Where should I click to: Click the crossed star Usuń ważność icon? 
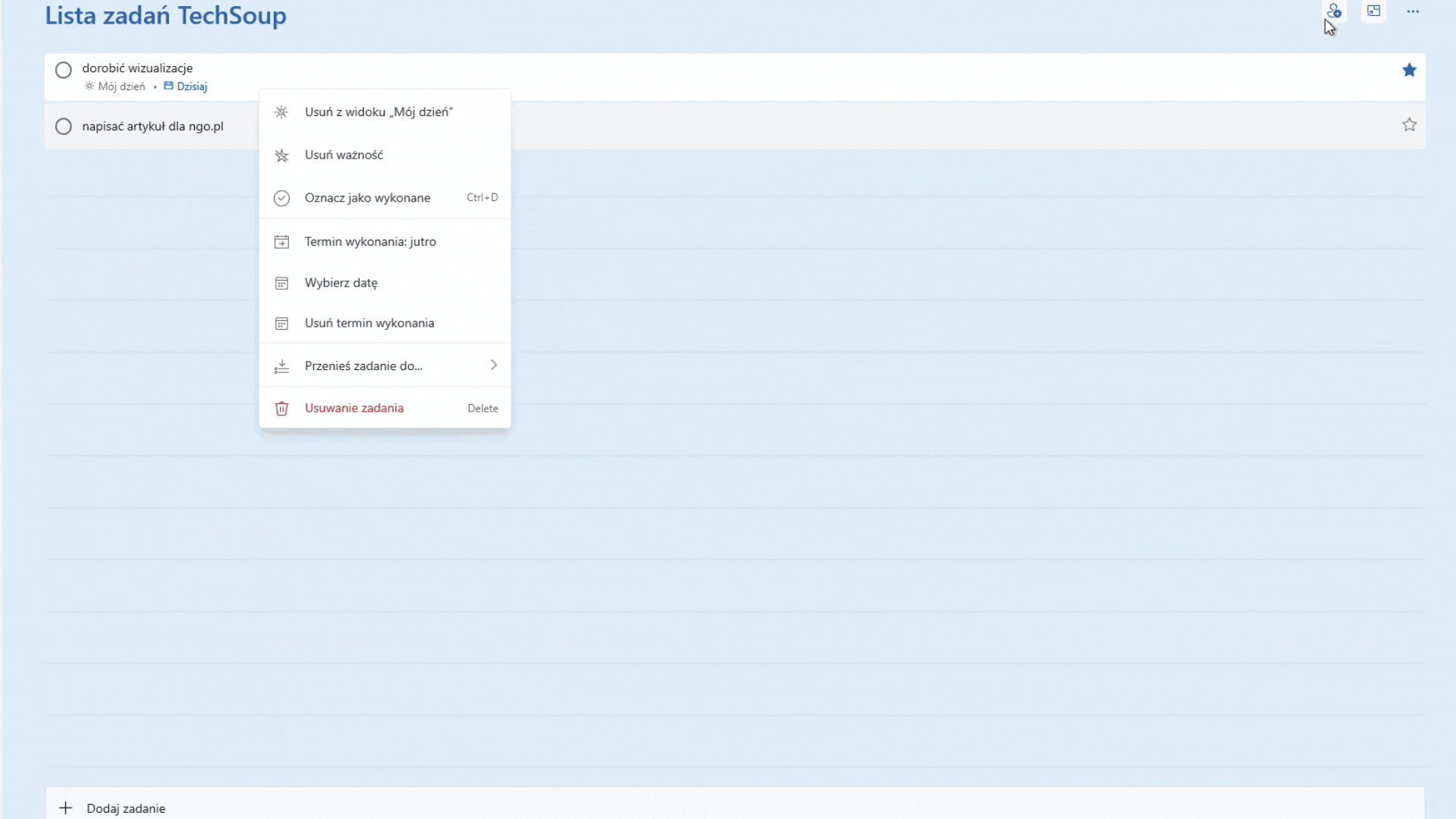281,155
